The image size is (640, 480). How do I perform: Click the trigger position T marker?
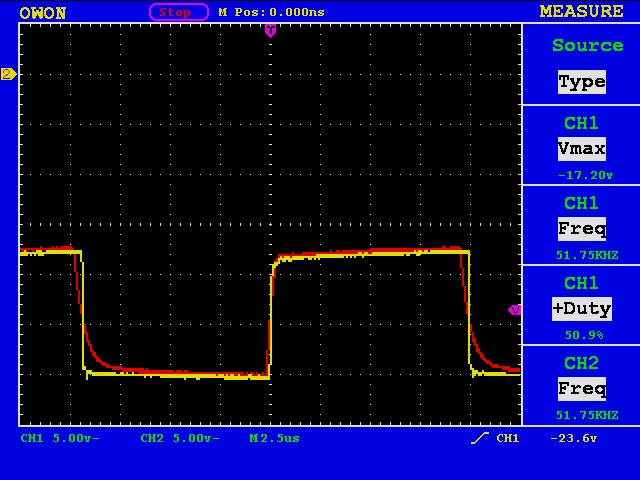(x=270, y=31)
